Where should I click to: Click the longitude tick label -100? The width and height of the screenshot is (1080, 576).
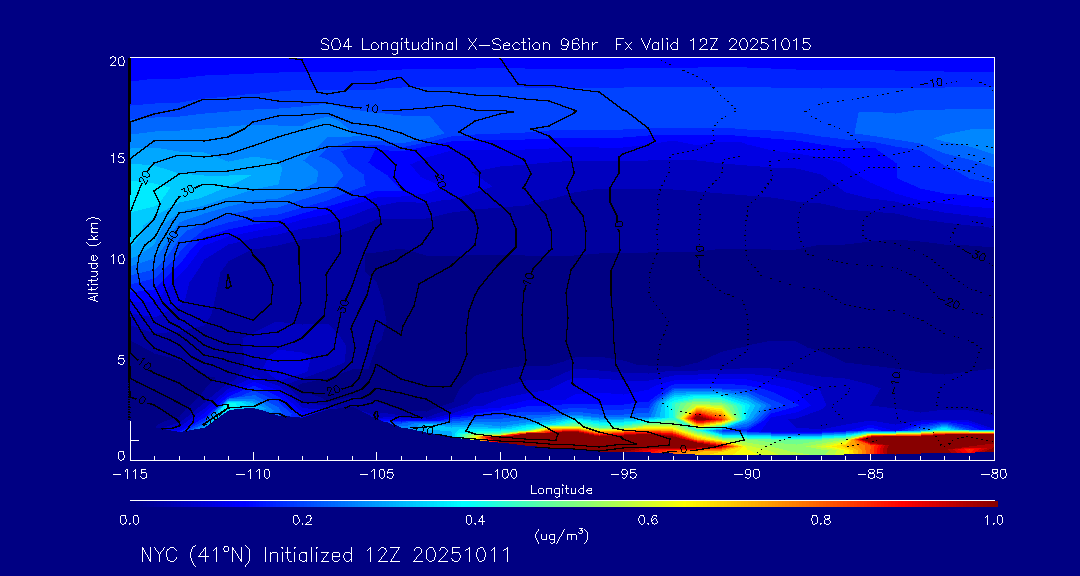point(500,474)
